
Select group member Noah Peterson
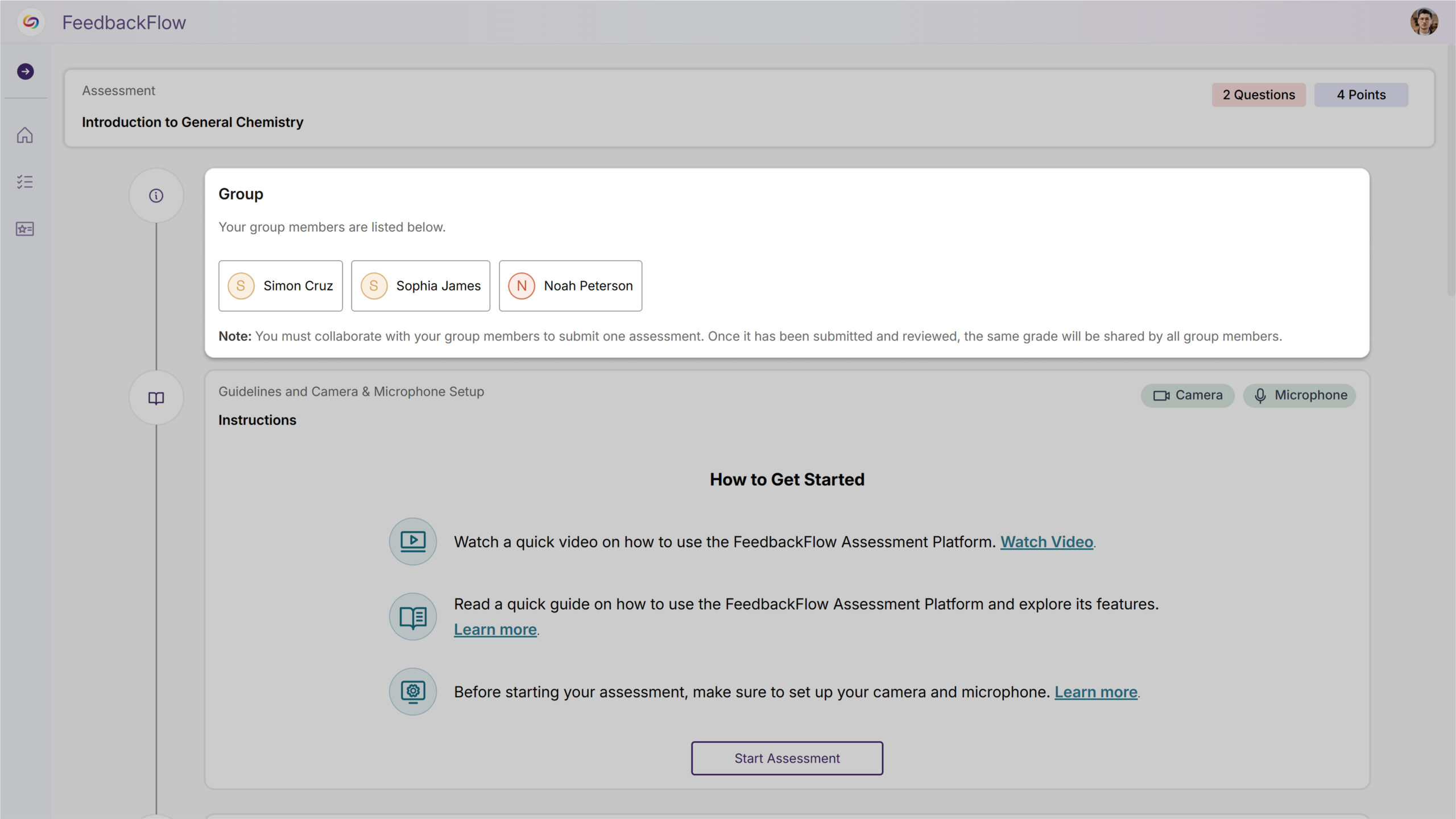point(570,286)
